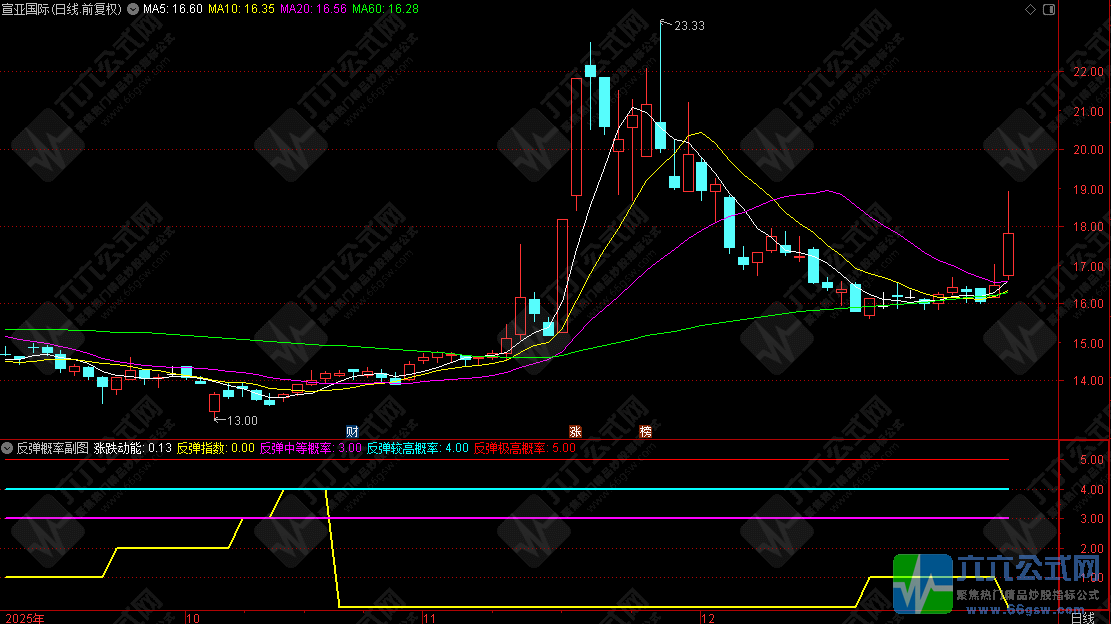Open dropdown beside 宣亚国际 chart title
Screen dimensions: 1111x624
(132, 8)
